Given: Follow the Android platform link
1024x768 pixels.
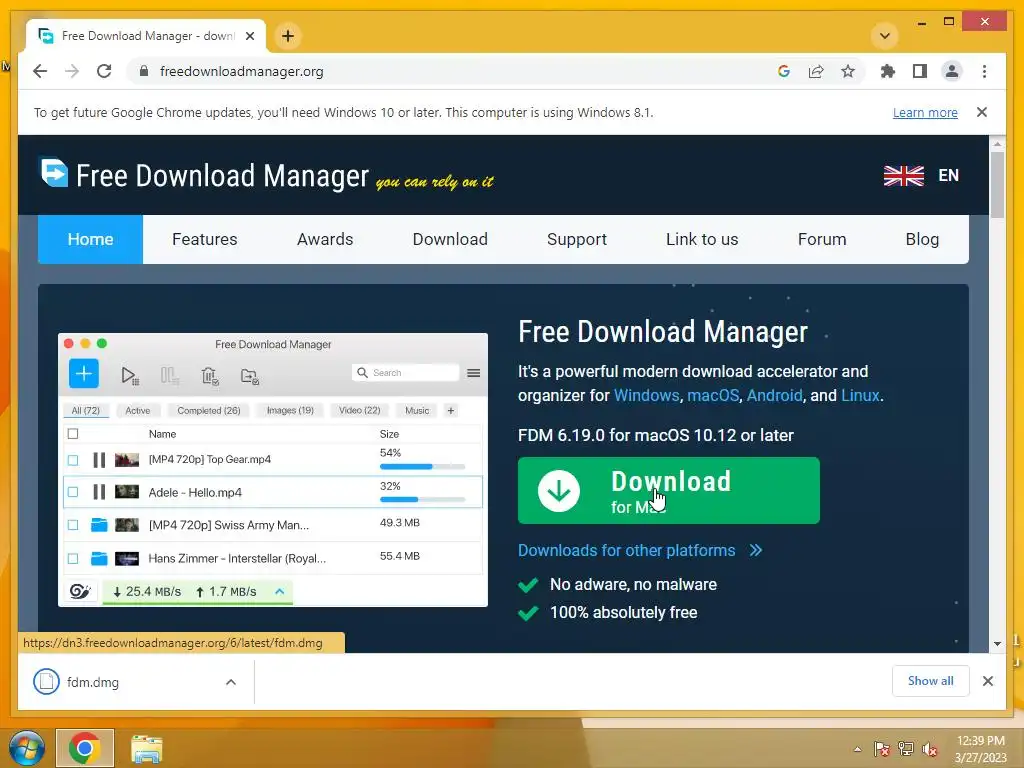Looking at the screenshot, I should 775,396.
